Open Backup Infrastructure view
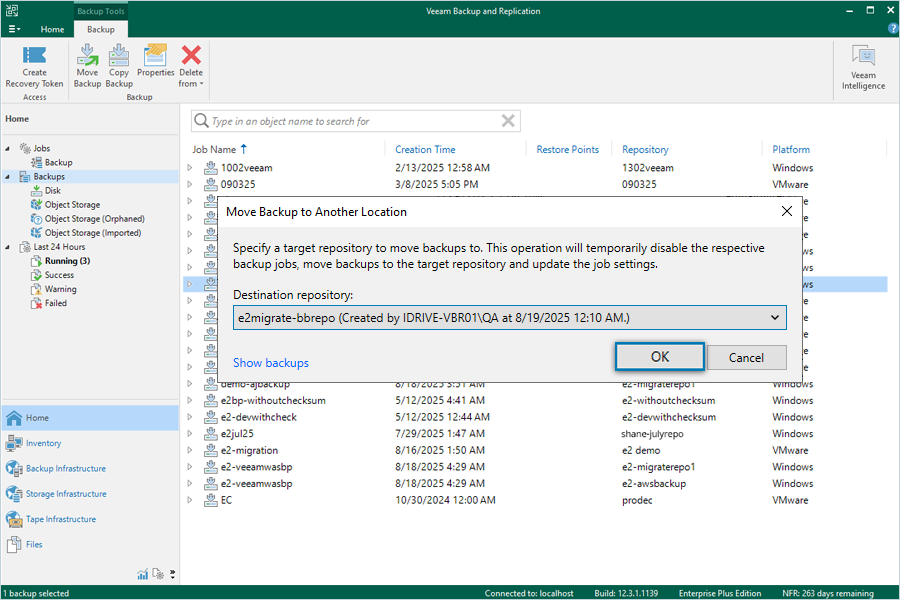 (x=90, y=469)
